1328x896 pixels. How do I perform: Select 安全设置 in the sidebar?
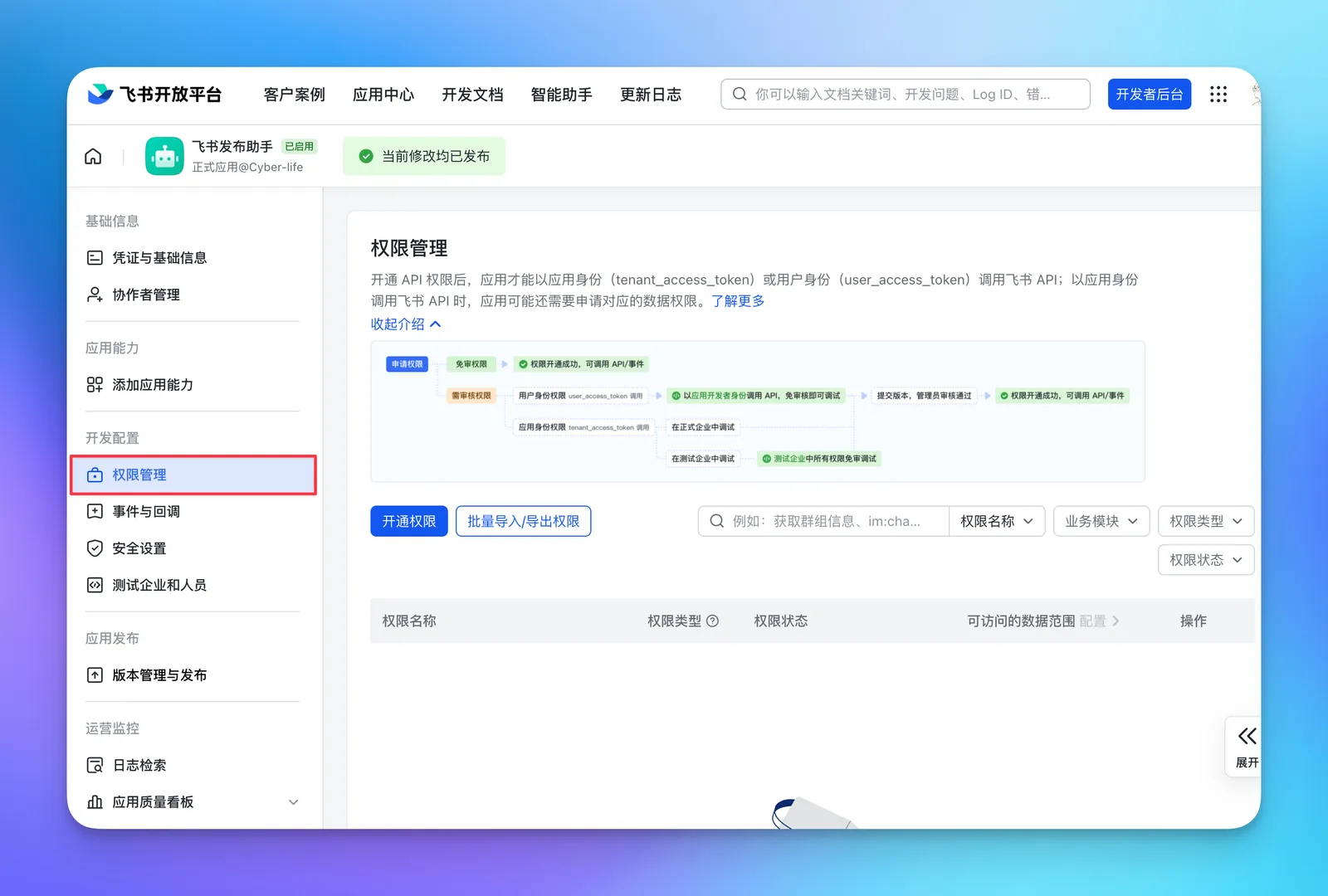coord(193,548)
